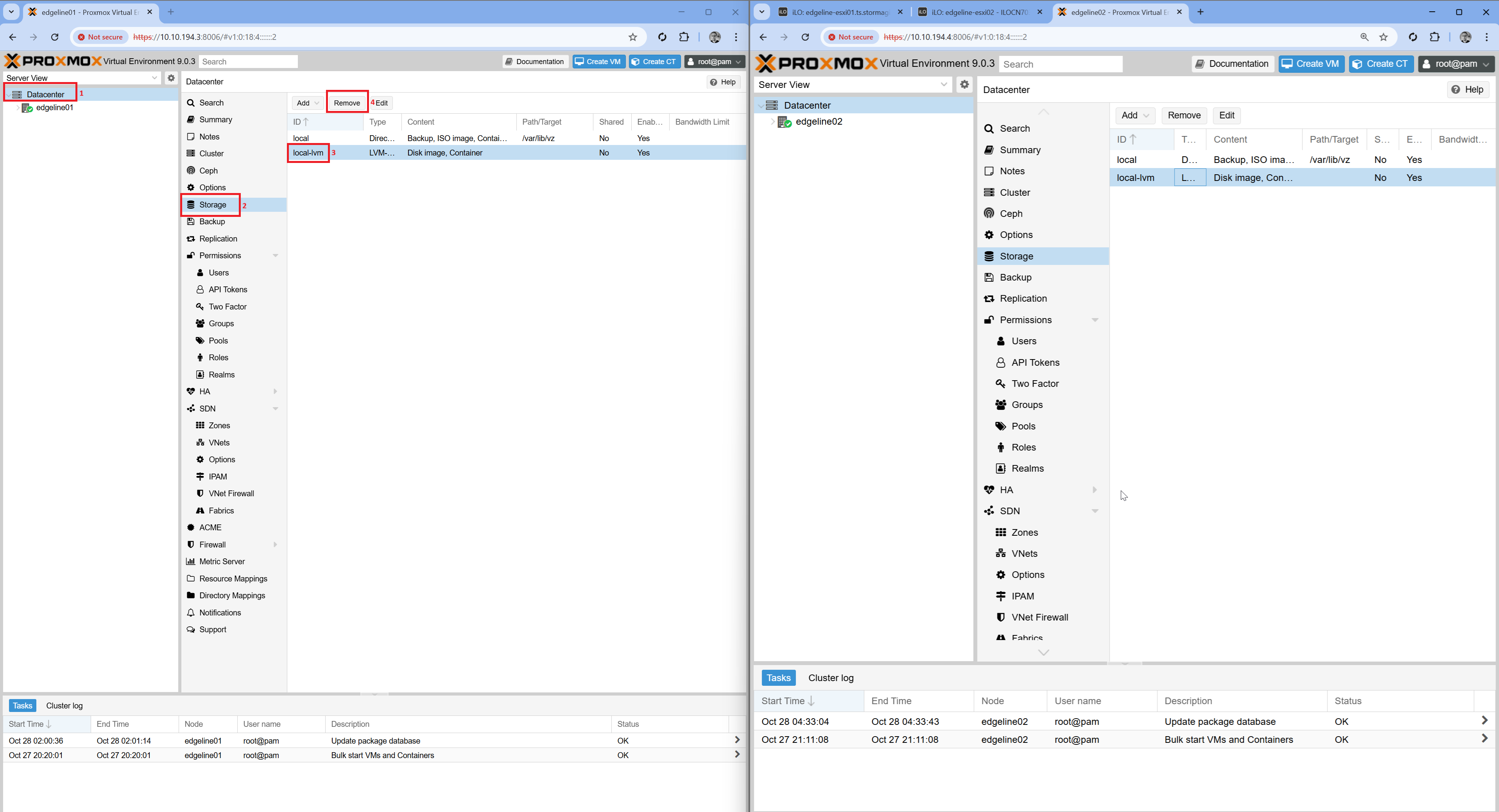The height and width of the screenshot is (812, 1499).
Task: Open Chrome menu in edgeline02 window
Action: point(1487,37)
